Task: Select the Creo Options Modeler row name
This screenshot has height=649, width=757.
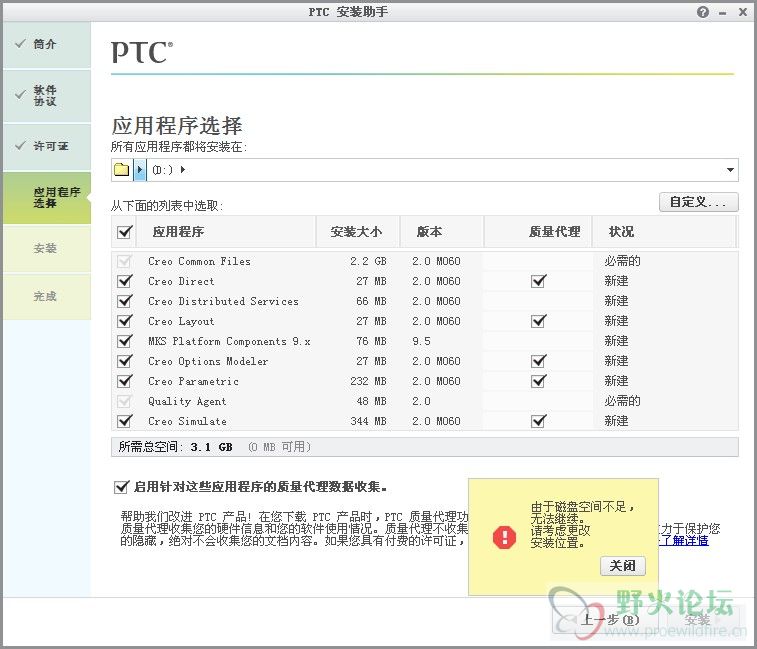Action: 208,361
